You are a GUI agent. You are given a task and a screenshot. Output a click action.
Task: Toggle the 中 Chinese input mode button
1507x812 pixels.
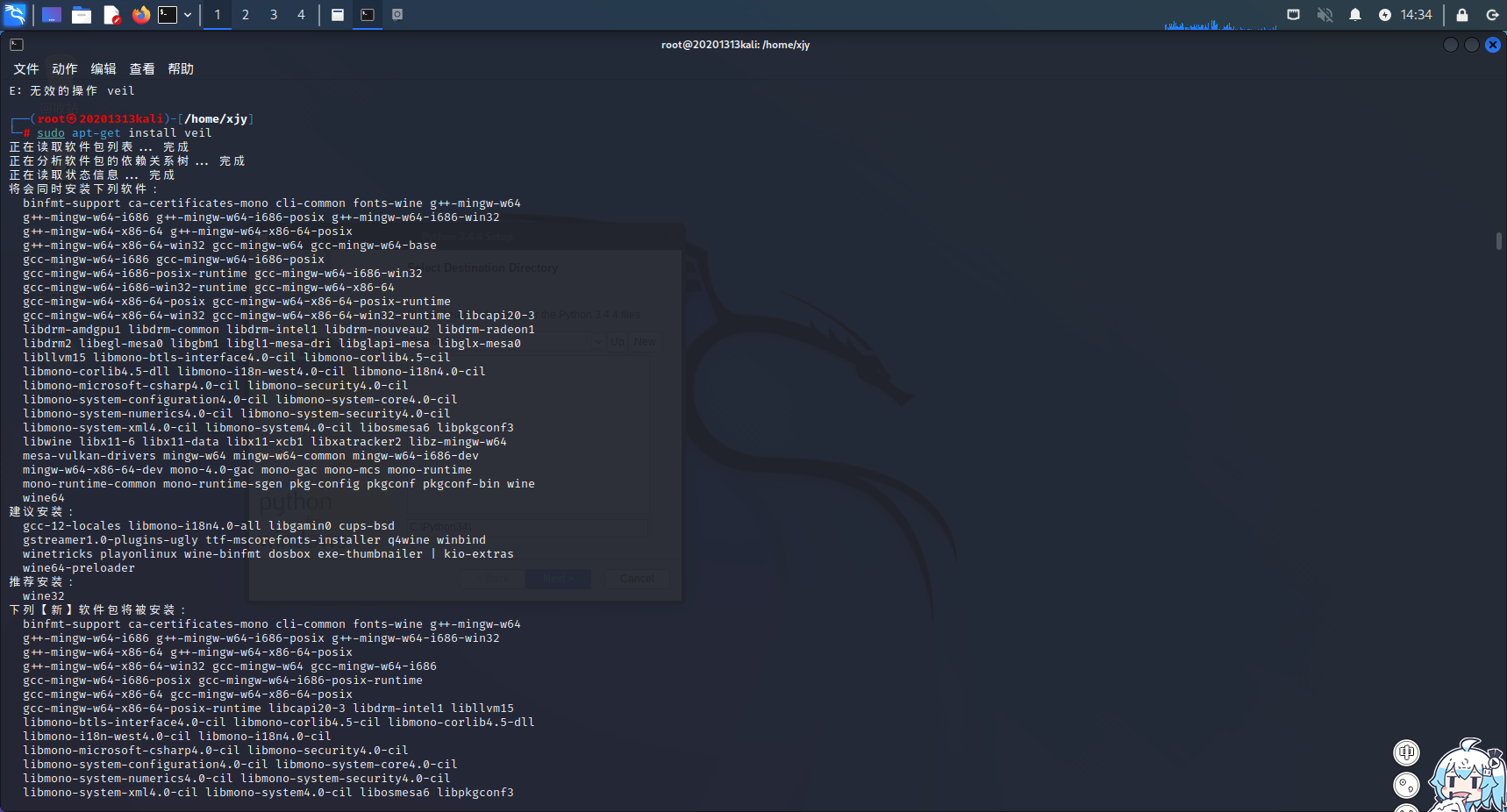1407,752
